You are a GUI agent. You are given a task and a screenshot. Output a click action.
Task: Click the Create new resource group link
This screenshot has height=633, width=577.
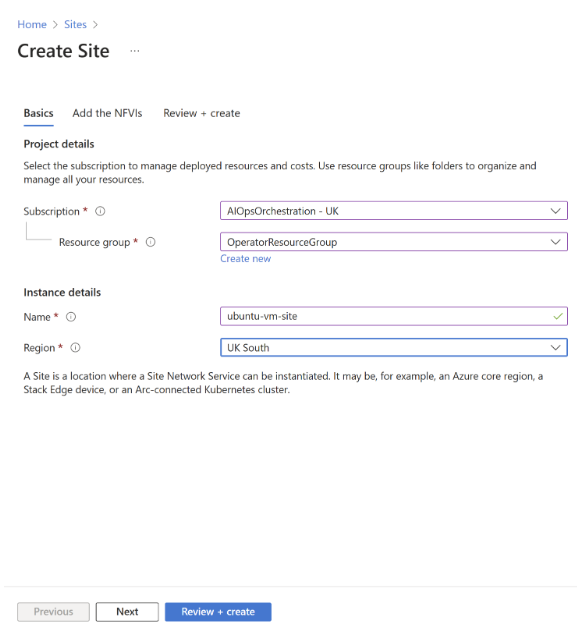245,259
